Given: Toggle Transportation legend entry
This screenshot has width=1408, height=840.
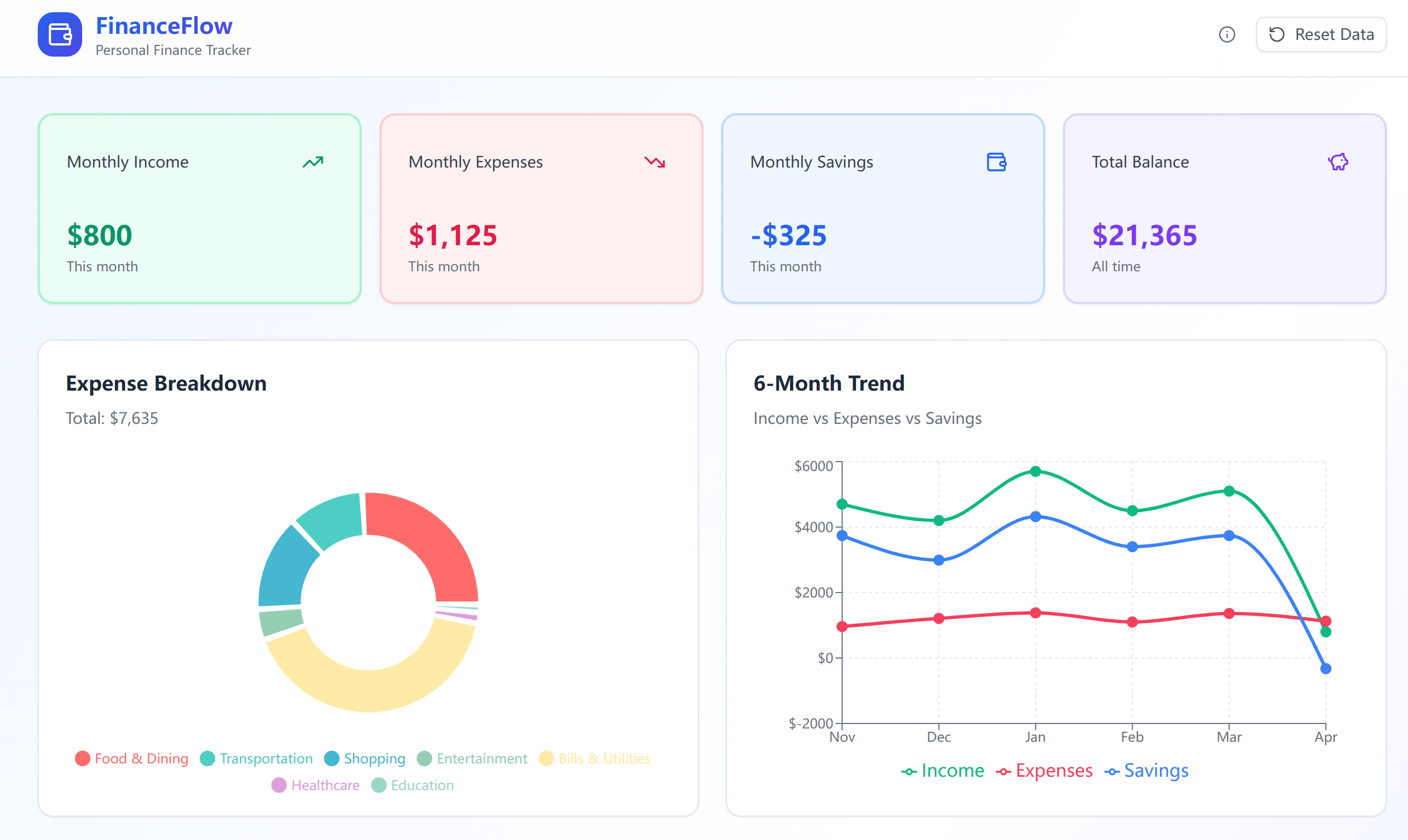Looking at the screenshot, I should [256, 758].
